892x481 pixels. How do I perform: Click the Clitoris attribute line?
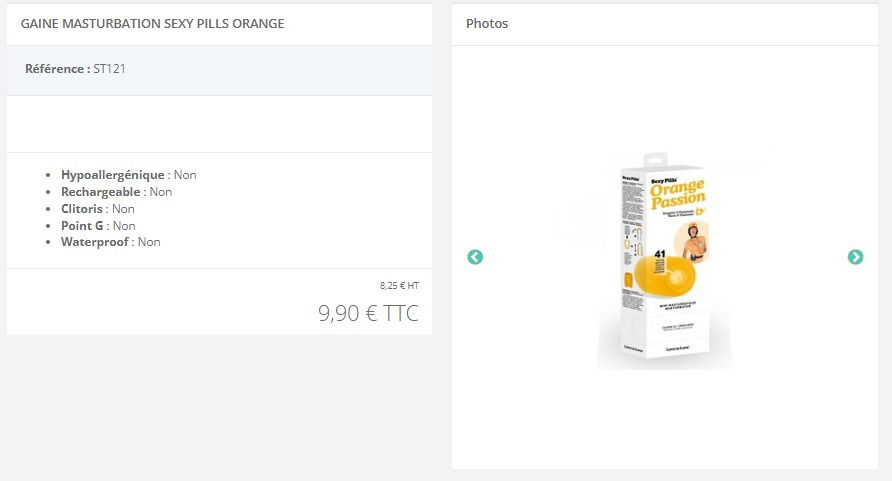point(98,209)
